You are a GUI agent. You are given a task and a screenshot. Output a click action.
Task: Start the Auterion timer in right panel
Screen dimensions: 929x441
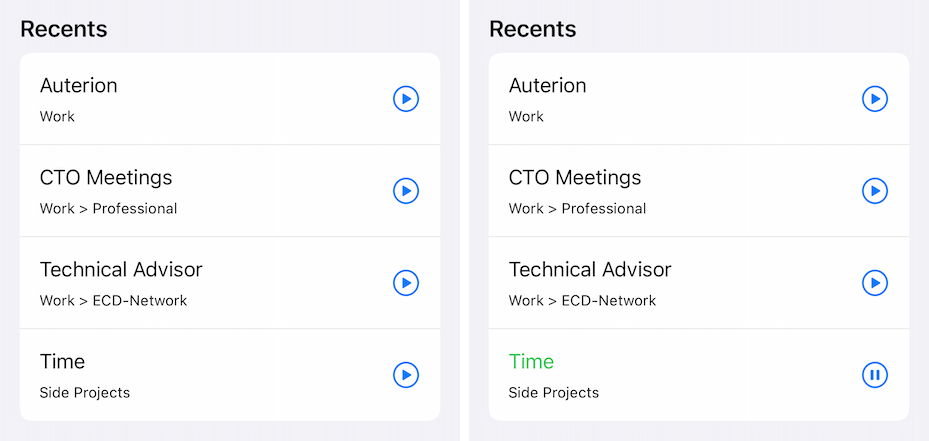pos(874,99)
